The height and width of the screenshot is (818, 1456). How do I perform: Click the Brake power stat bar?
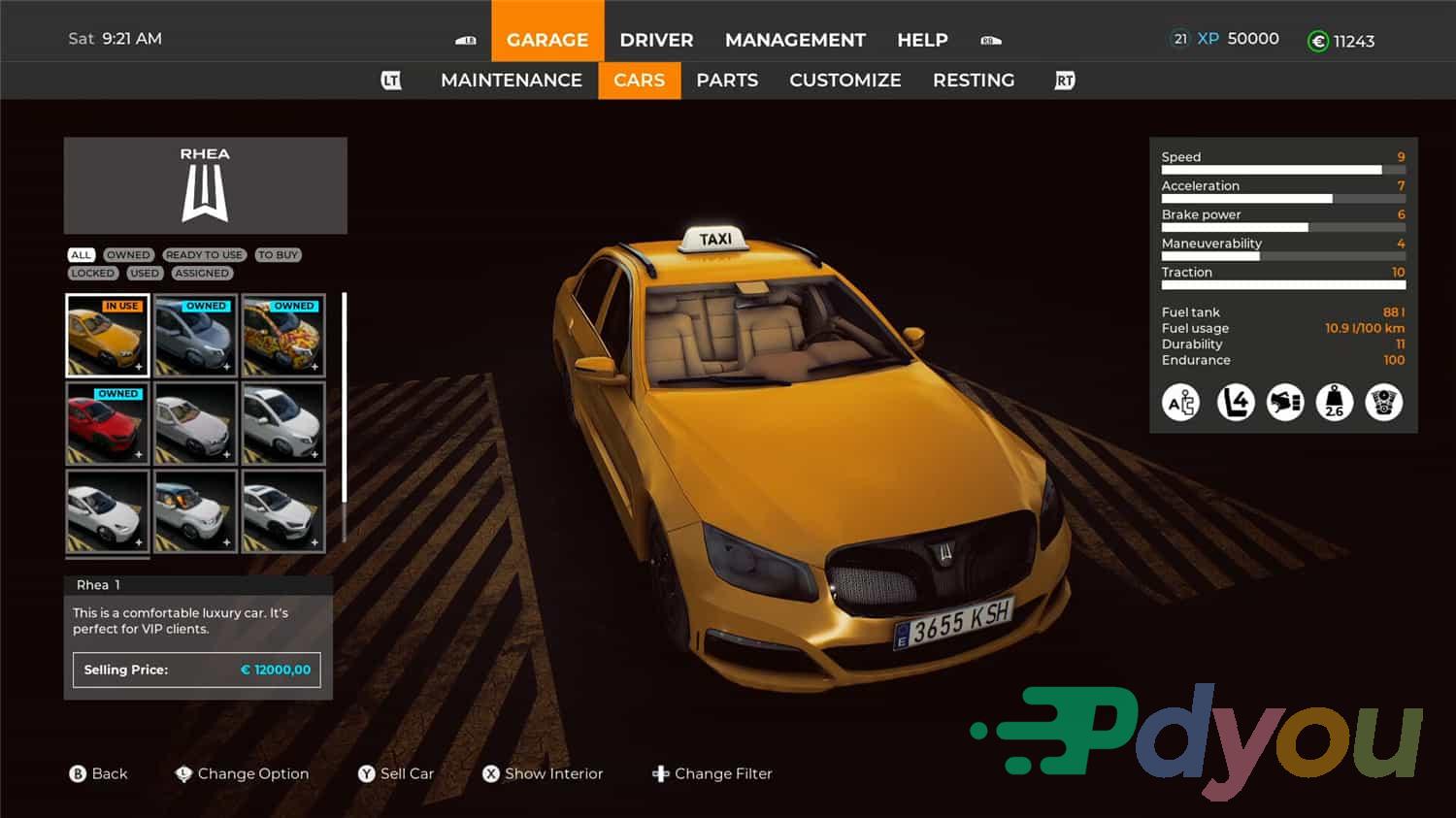1283,227
